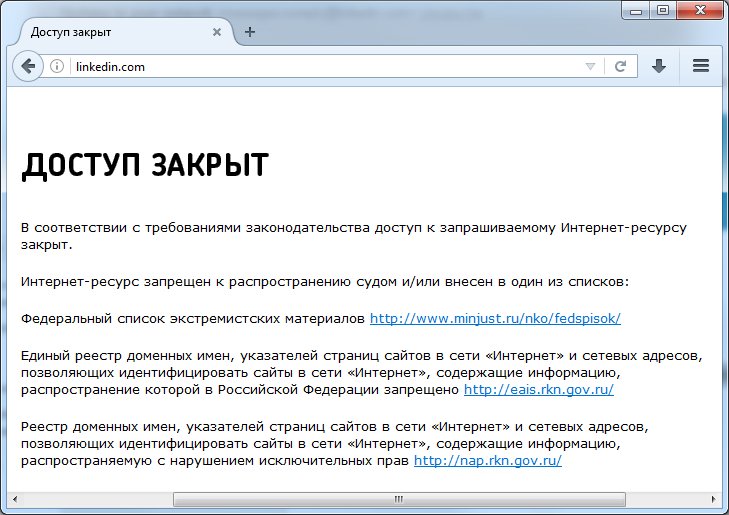The height and width of the screenshot is (515, 729).
Task: Open the minjust.ru fedspisok link
Action: tap(495, 318)
